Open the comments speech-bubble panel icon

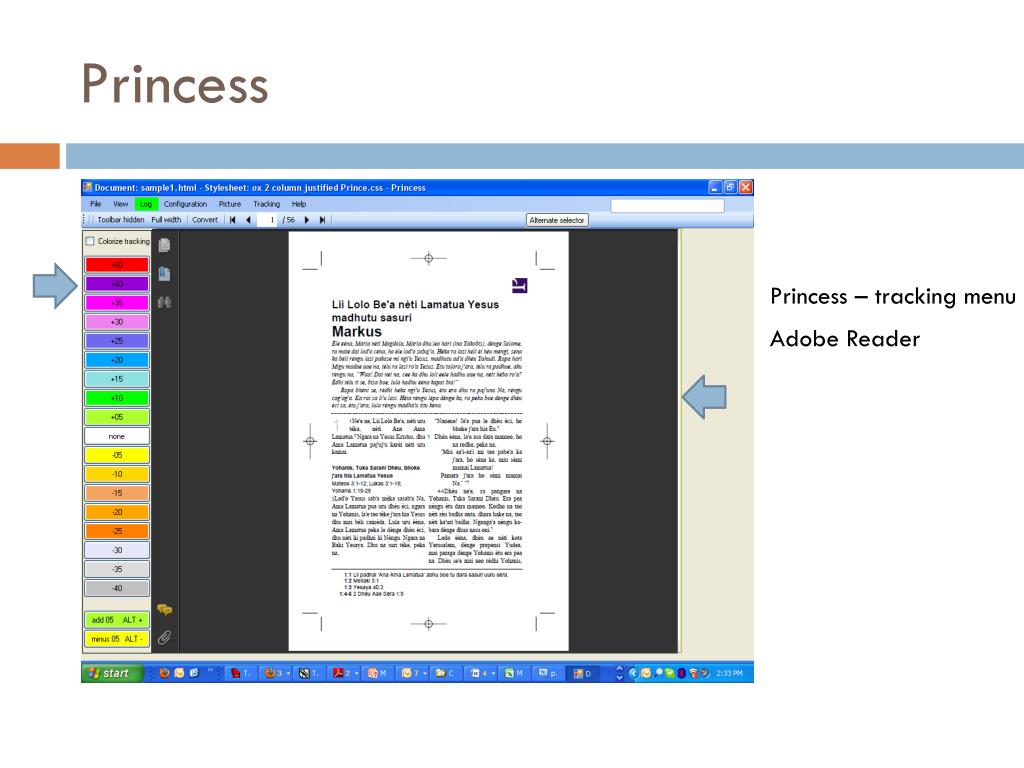[165, 609]
